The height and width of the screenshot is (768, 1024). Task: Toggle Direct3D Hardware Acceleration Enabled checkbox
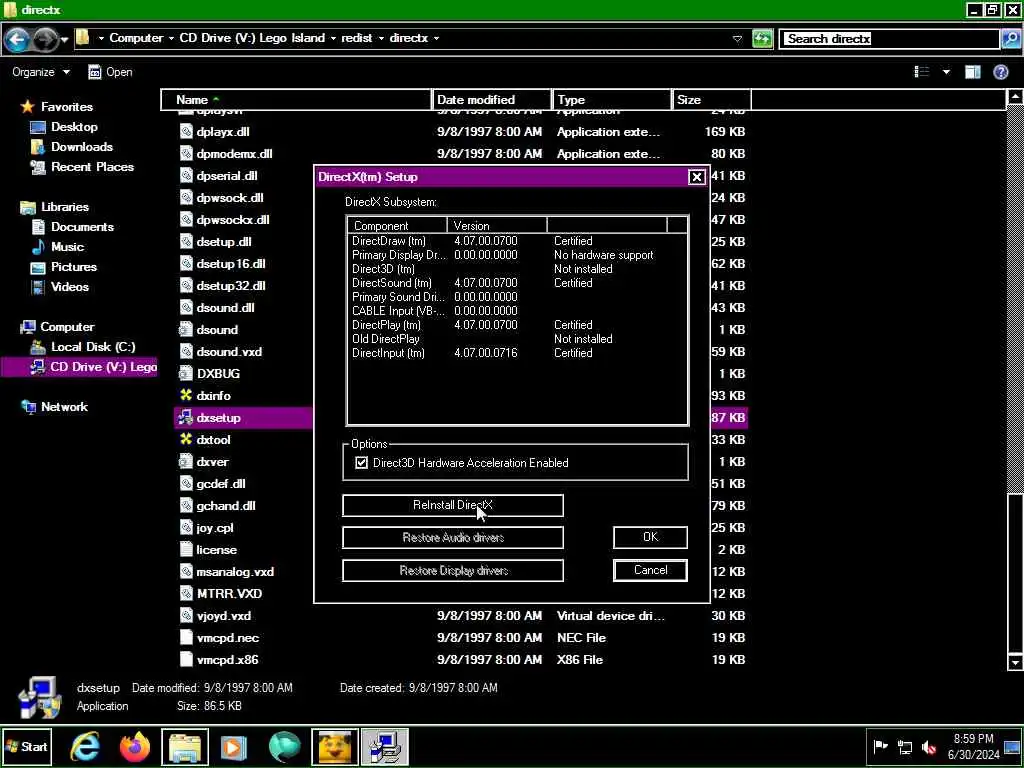[361, 463]
